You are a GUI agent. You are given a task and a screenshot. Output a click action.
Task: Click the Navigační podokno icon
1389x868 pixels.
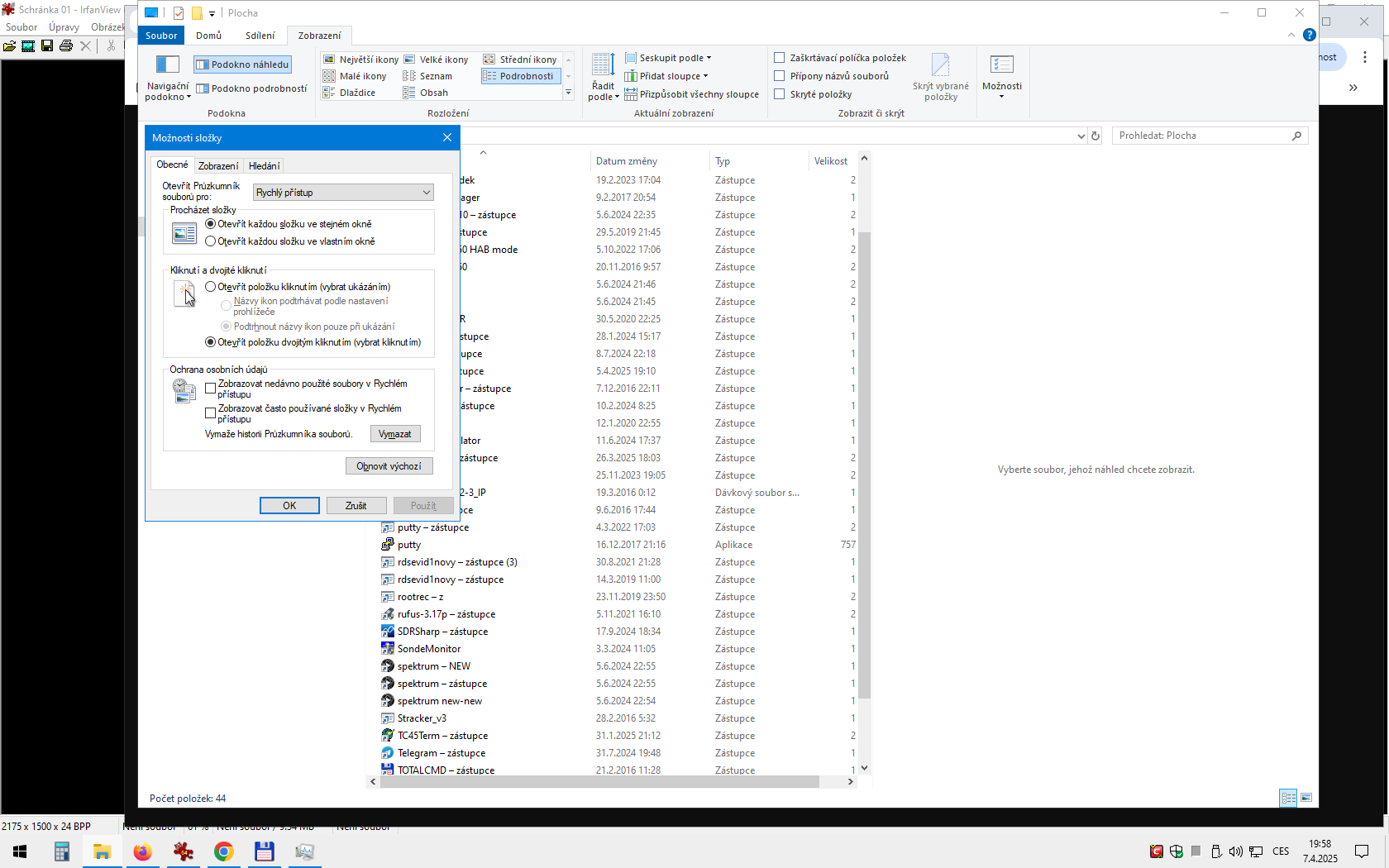coord(167,65)
